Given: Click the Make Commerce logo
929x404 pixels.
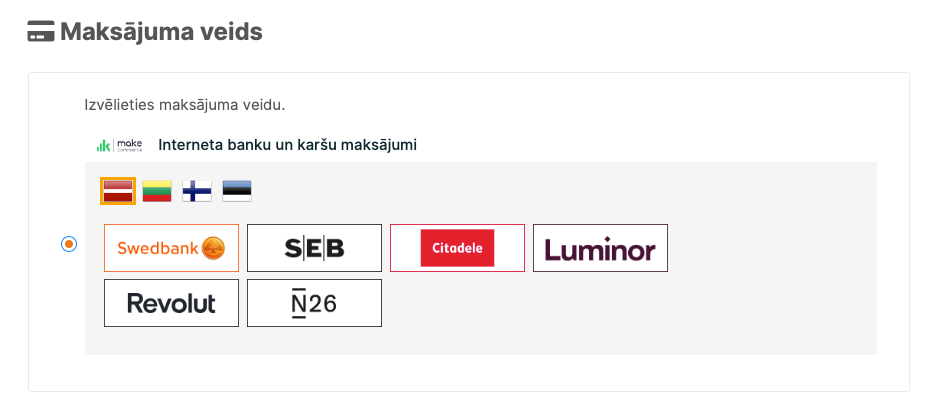Looking at the screenshot, I should [120, 145].
